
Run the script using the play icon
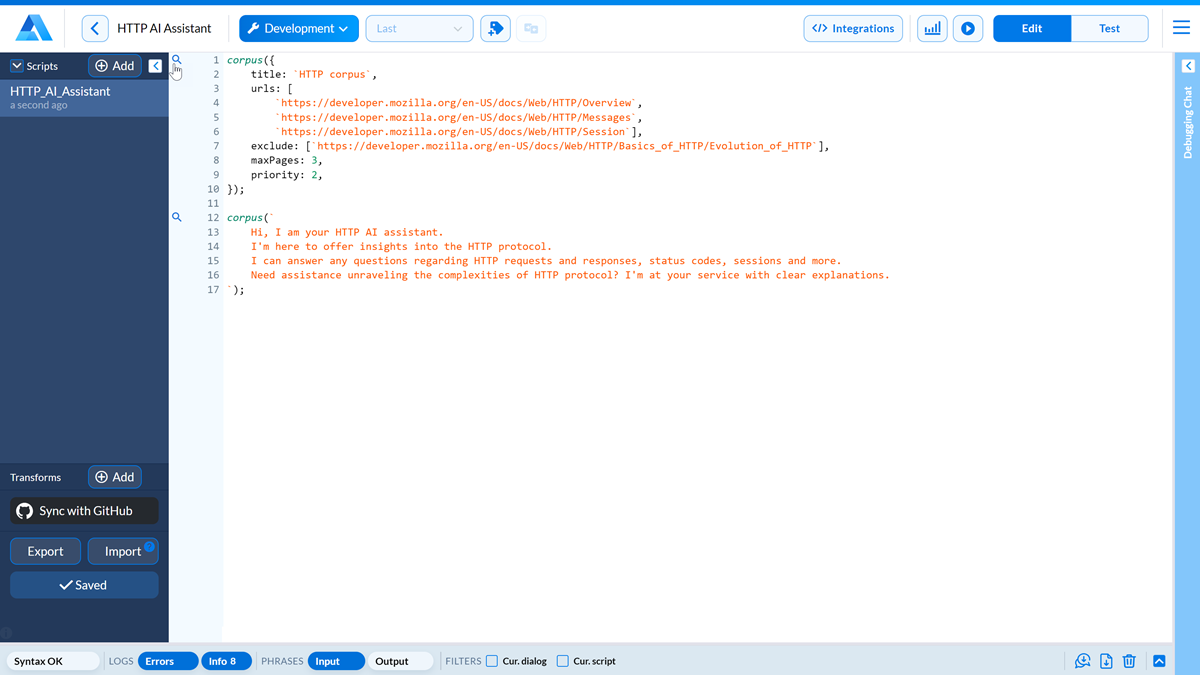coord(967,28)
